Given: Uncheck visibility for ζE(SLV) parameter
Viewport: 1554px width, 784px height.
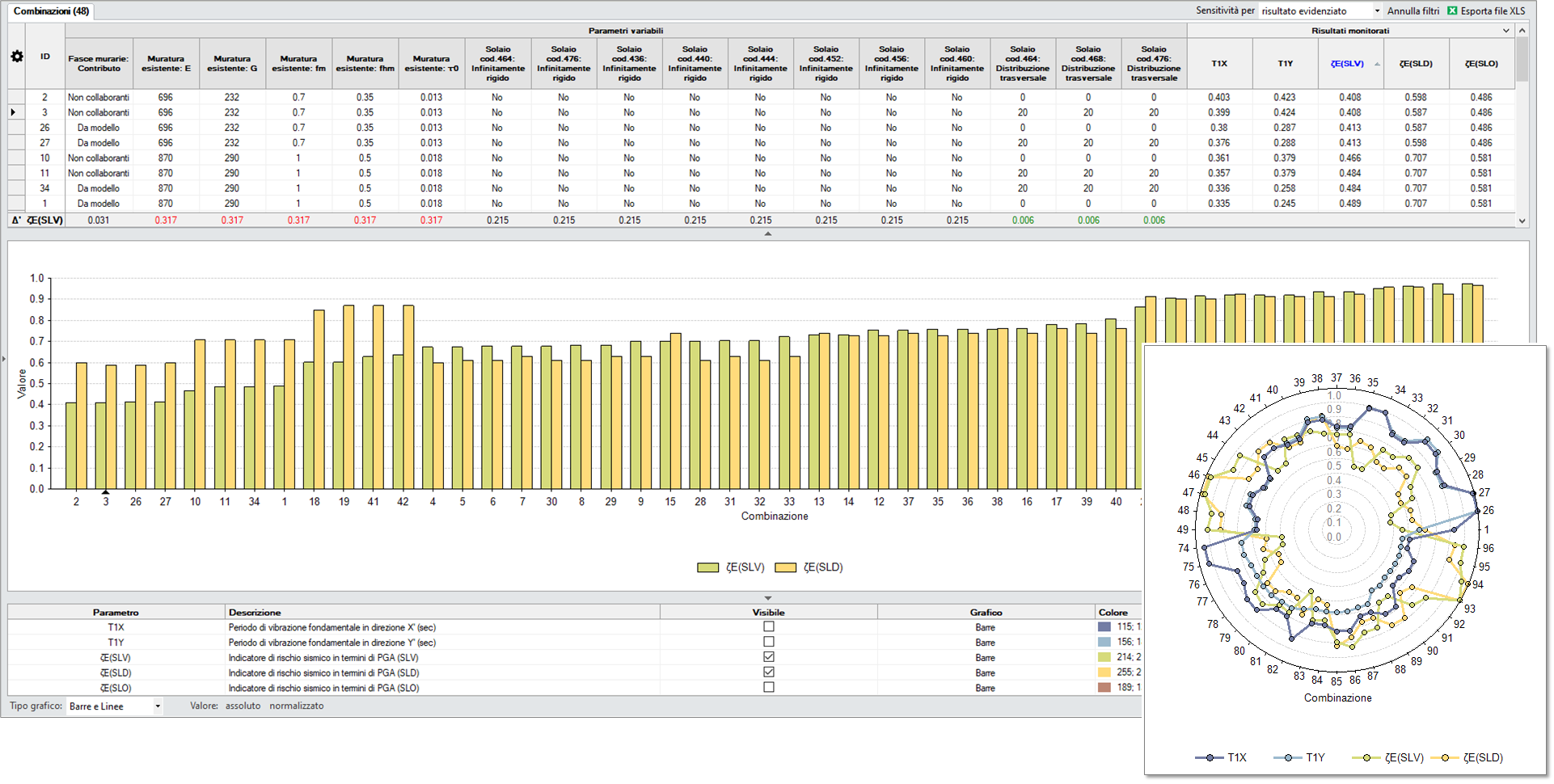Looking at the screenshot, I should coord(768,657).
